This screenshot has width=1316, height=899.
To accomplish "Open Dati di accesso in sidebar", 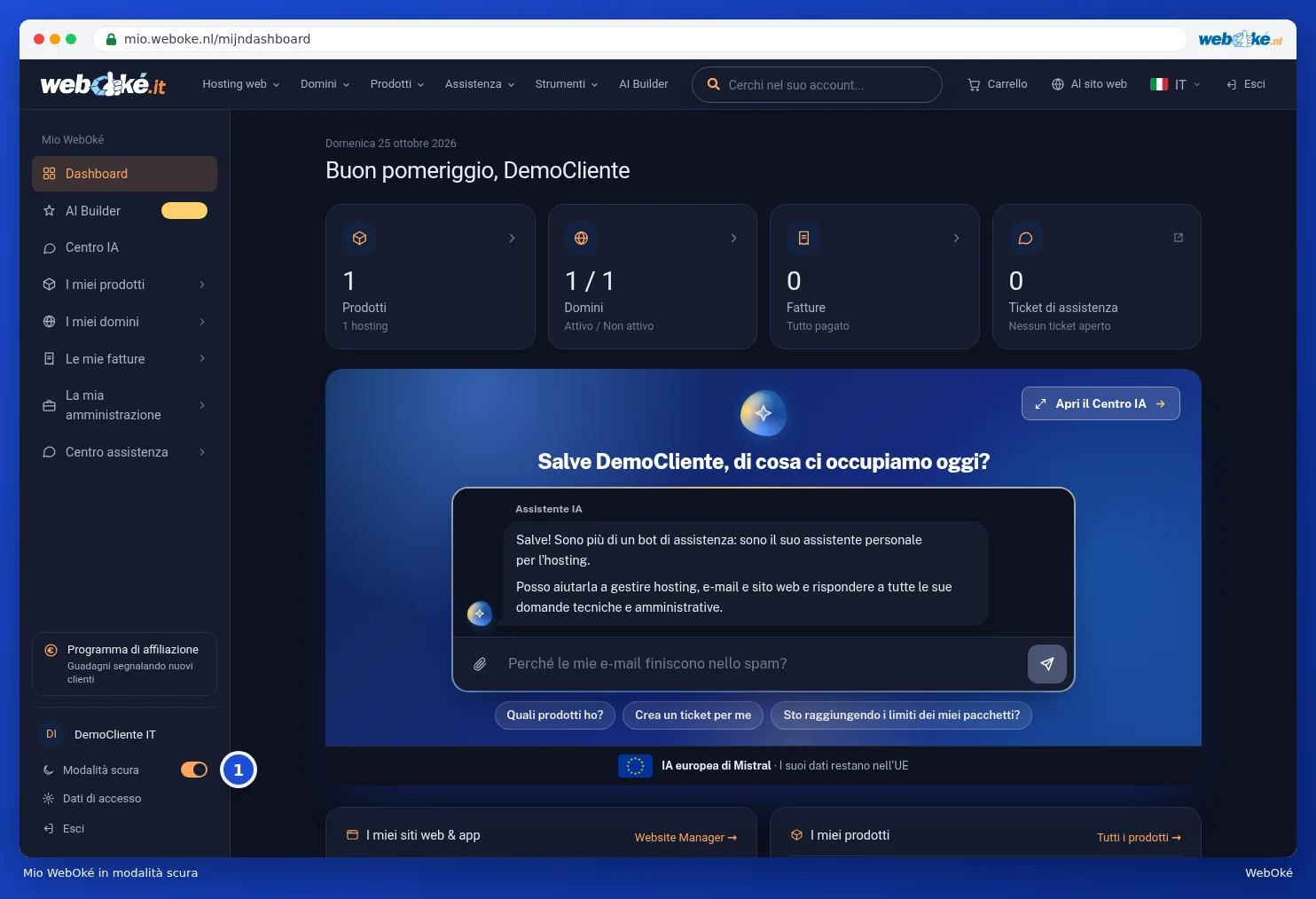I will (102, 799).
